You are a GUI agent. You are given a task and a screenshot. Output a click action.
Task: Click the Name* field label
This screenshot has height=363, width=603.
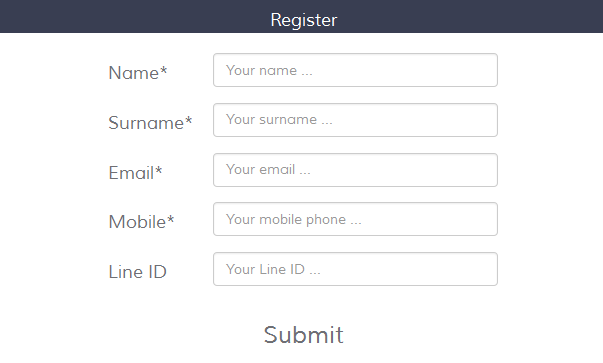tap(138, 73)
